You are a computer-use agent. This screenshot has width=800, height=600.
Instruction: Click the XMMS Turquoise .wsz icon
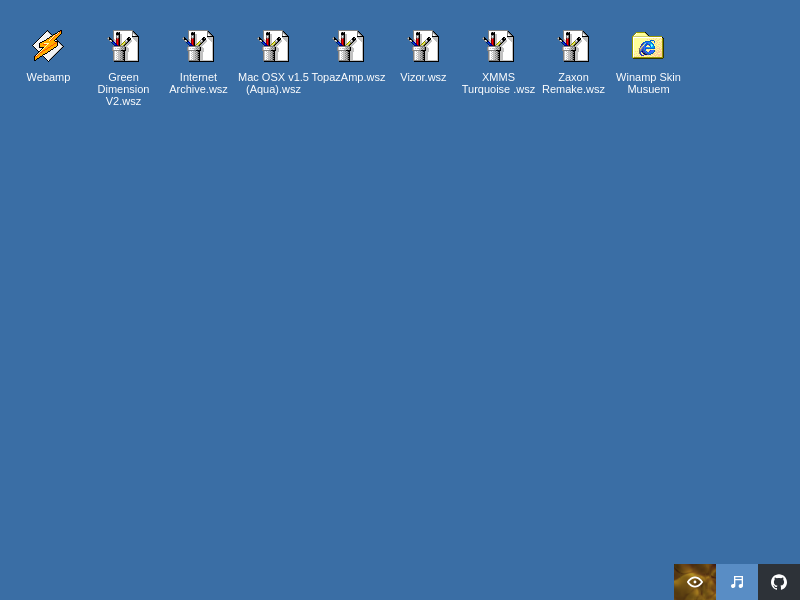[x=498, y=46]
